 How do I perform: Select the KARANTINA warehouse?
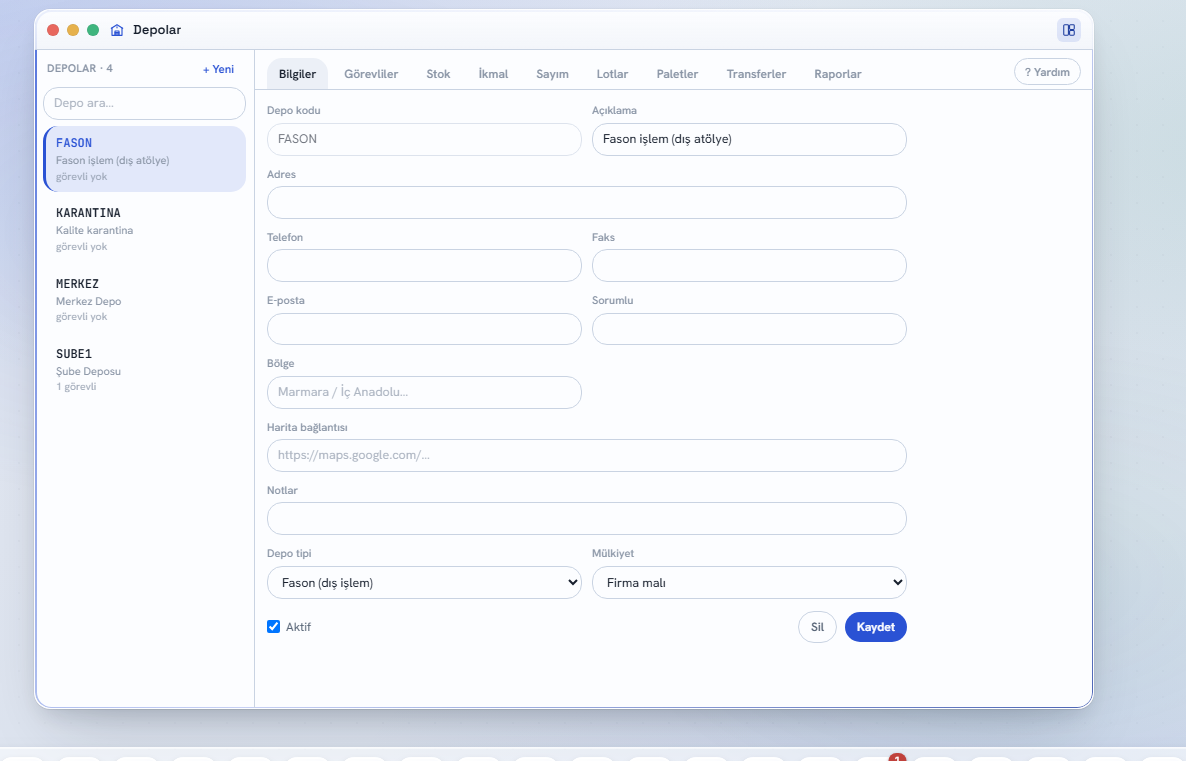[x=144, y=229]
